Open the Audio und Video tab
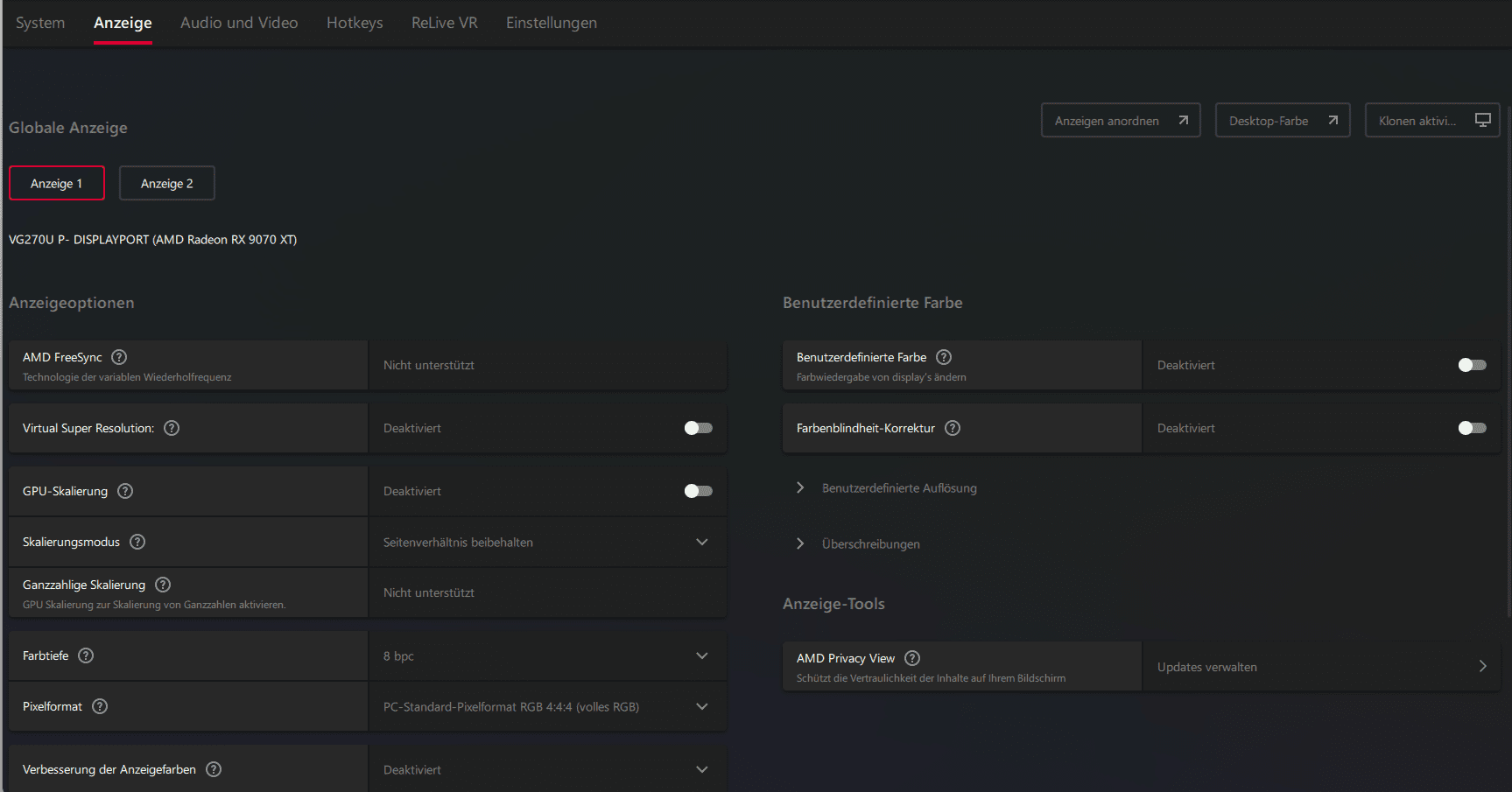 [239, 23]
